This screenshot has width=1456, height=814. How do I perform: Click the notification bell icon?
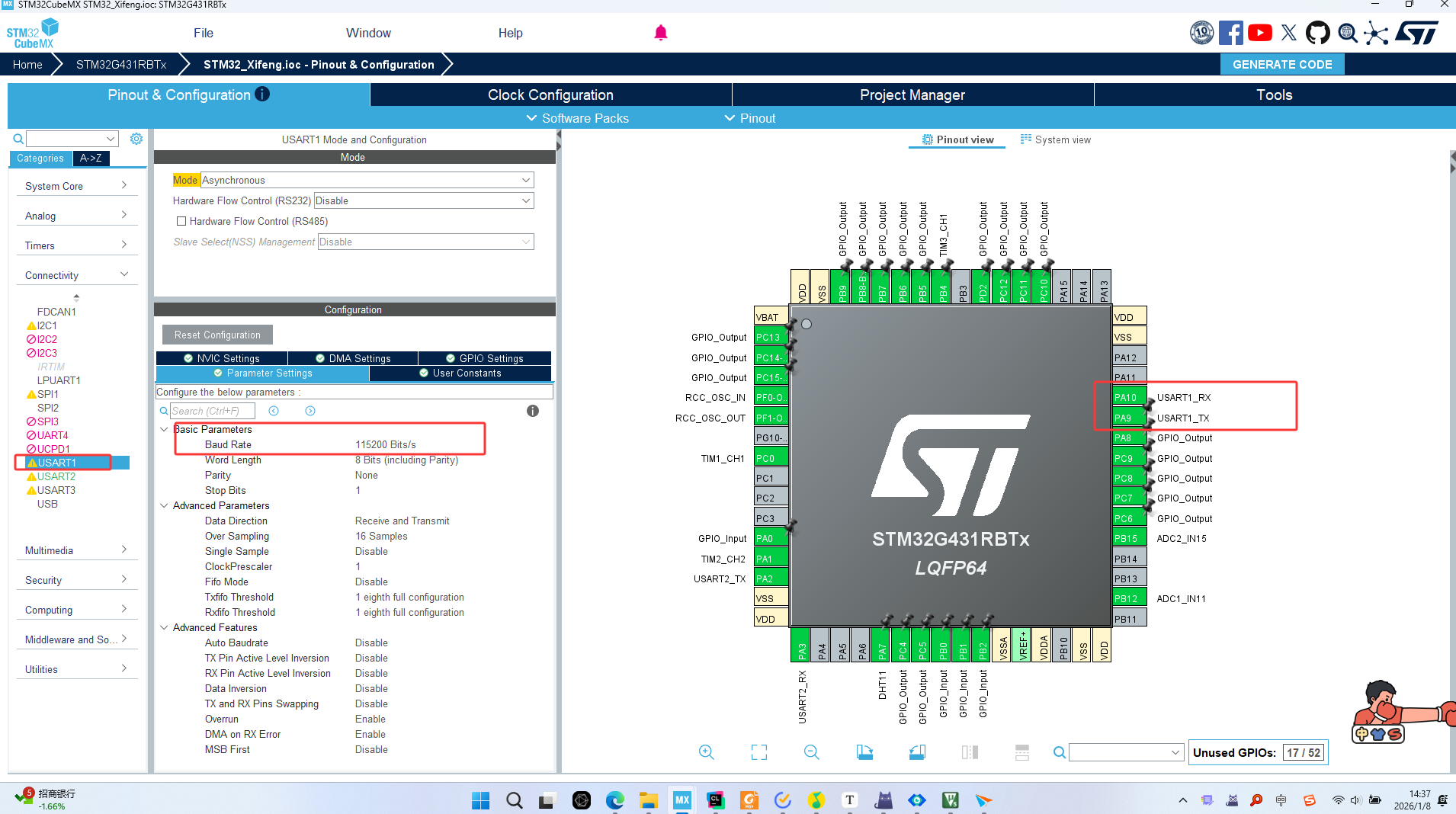[661, 33]
